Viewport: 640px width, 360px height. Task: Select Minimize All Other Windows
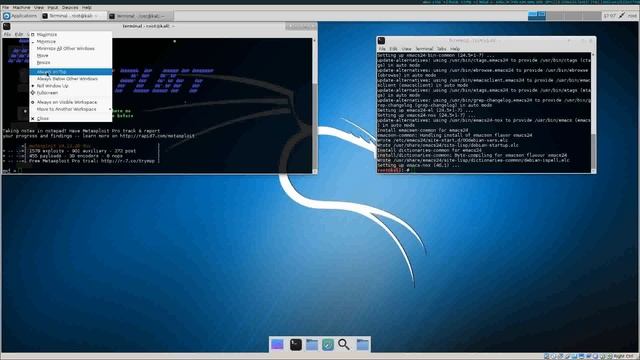pos(71,49)
